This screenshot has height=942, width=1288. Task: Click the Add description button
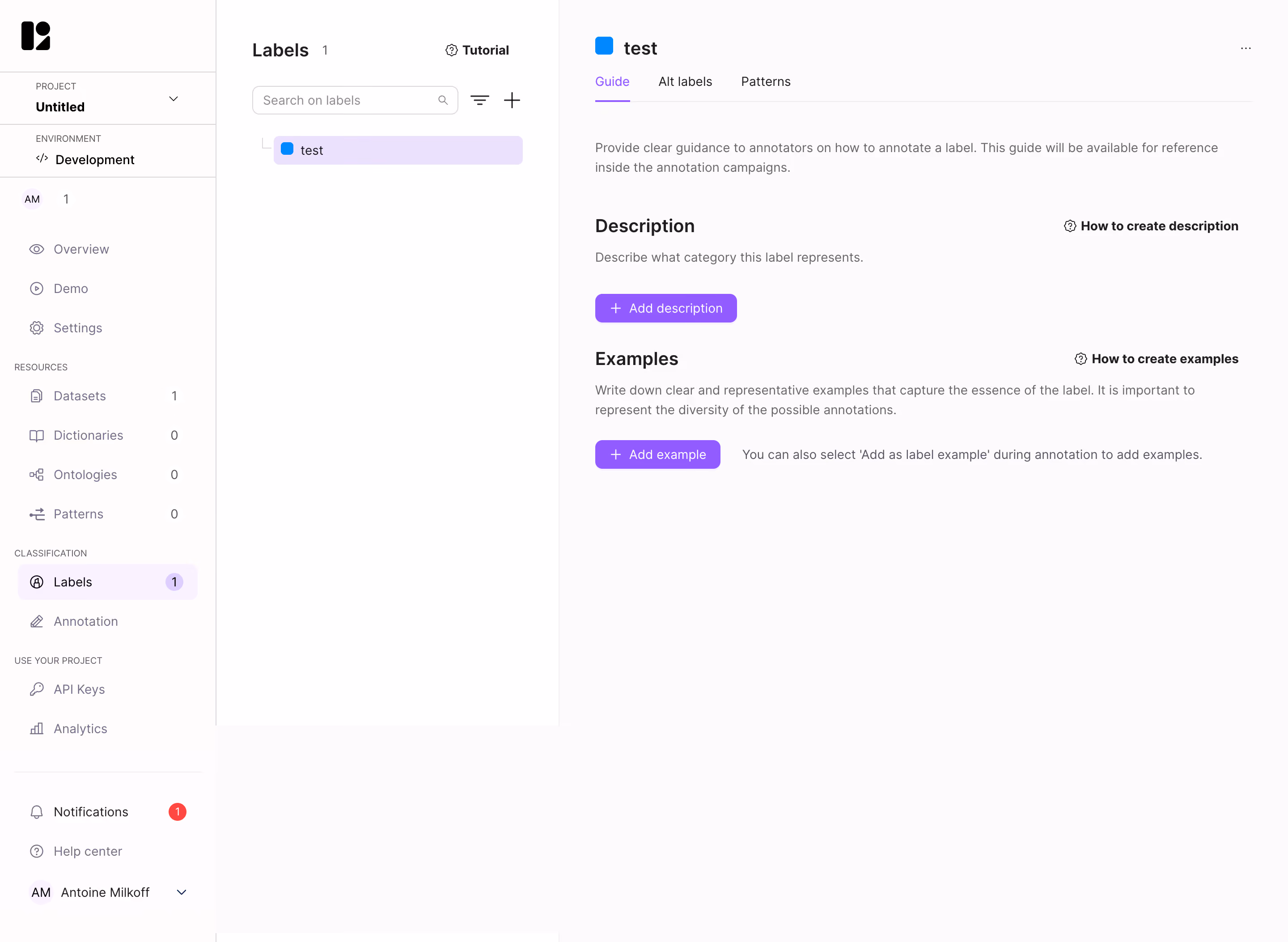click(665, 309)
